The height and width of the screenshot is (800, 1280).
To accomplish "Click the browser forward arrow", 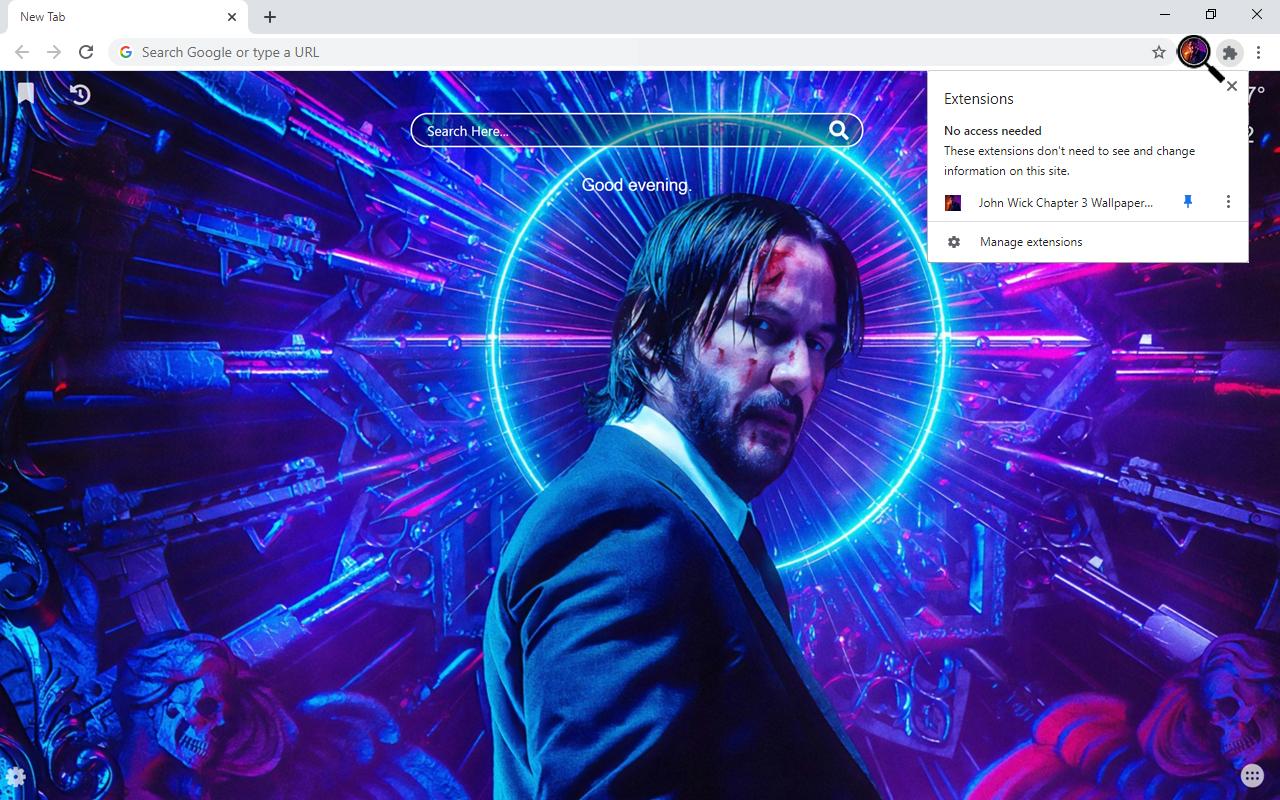I will pyautogui.click(x=54, y=52).
